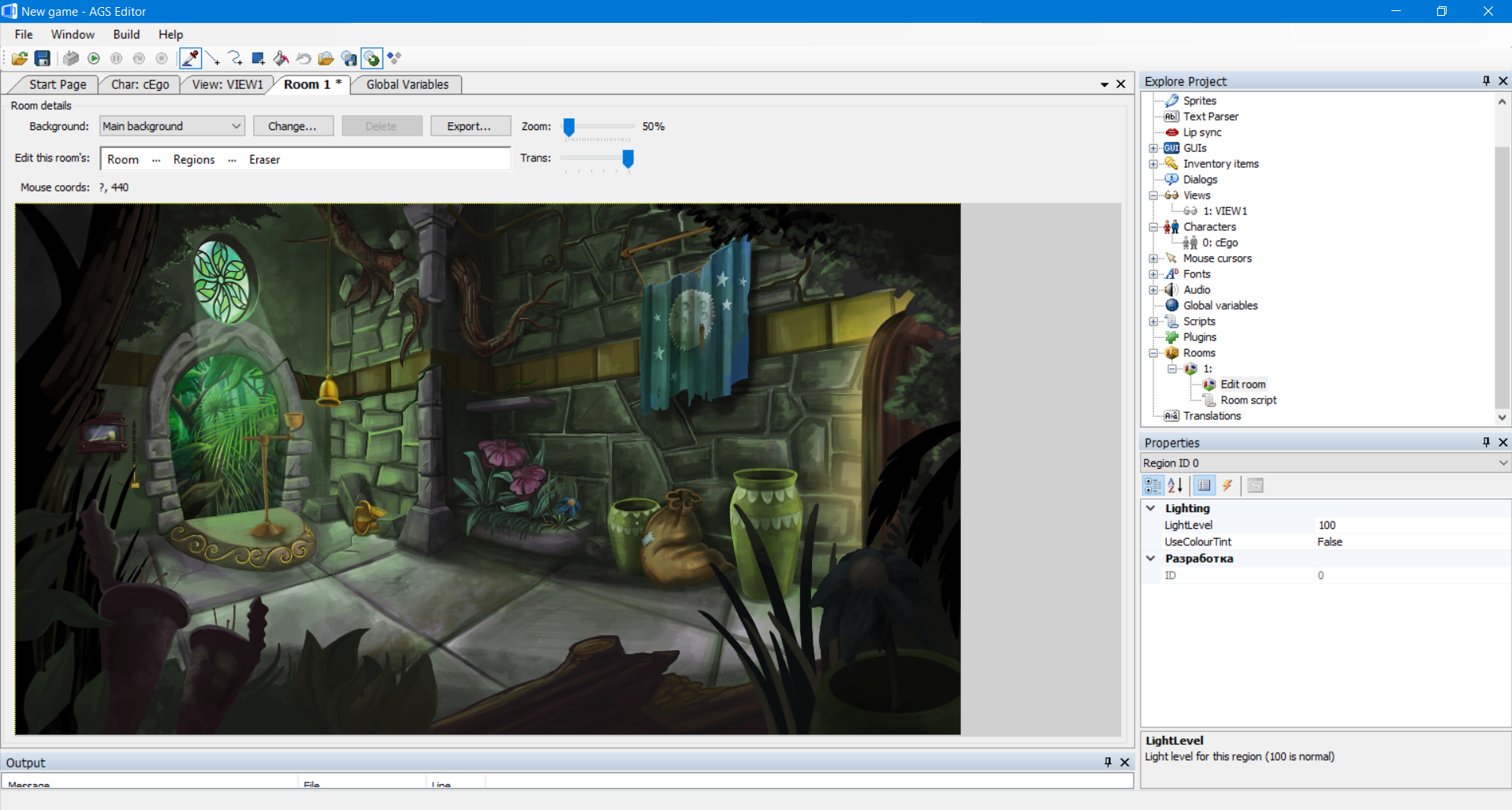Select the Draw line tool
The width and height of the screenshot is (1512, 810).
coord(213,58)
